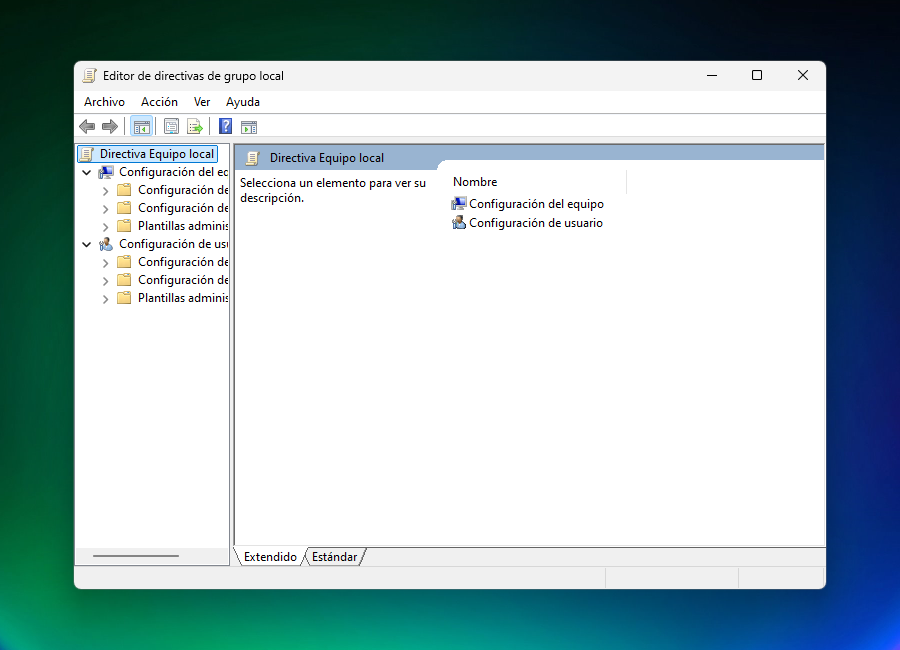Viewport: 900px width, 650px height.
Task: Select Configuración de usuario in the right list
Action: coord(536,223)
